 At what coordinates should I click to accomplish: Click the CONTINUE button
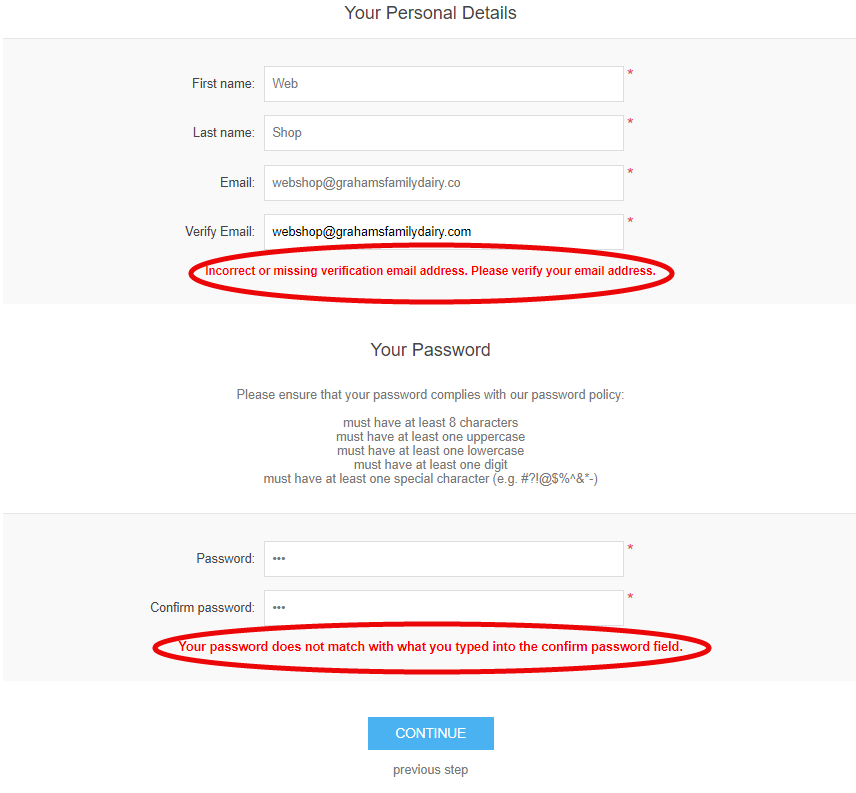tap(430, 733)
